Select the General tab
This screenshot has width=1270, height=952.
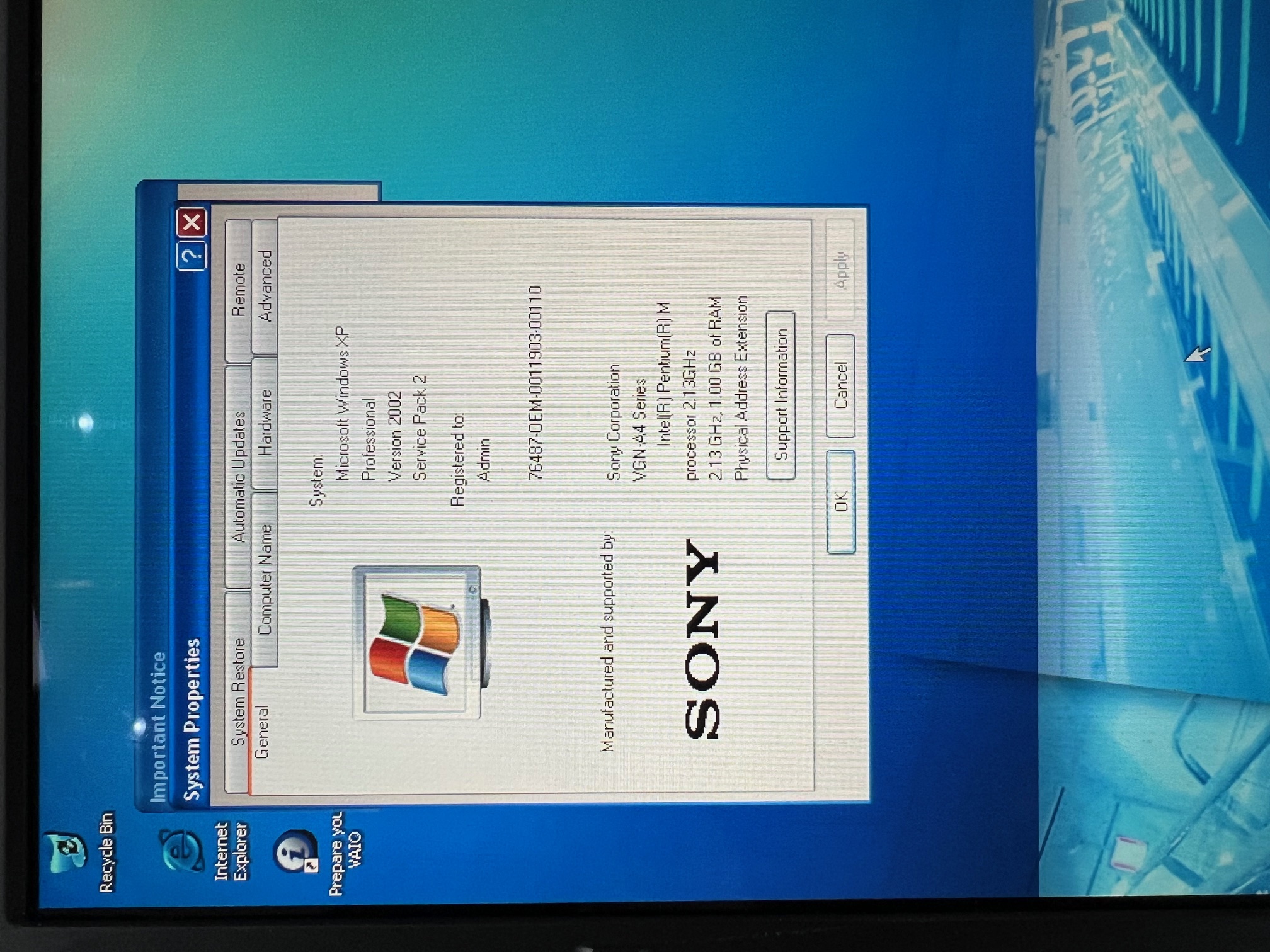click(x=262, y=730)
